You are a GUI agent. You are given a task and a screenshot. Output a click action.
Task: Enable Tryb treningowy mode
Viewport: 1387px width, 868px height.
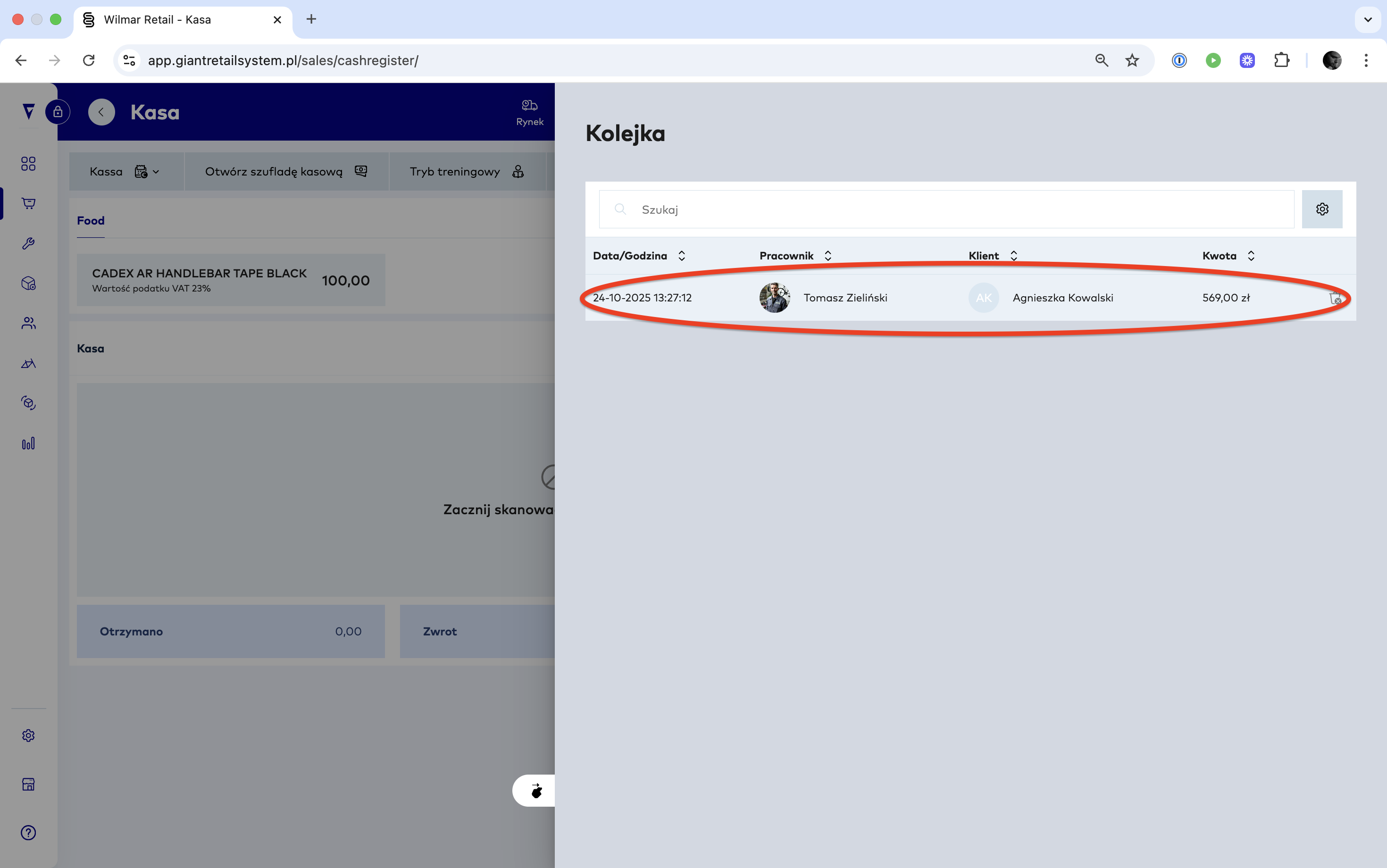pyautogui.click(x=466, y=172)
